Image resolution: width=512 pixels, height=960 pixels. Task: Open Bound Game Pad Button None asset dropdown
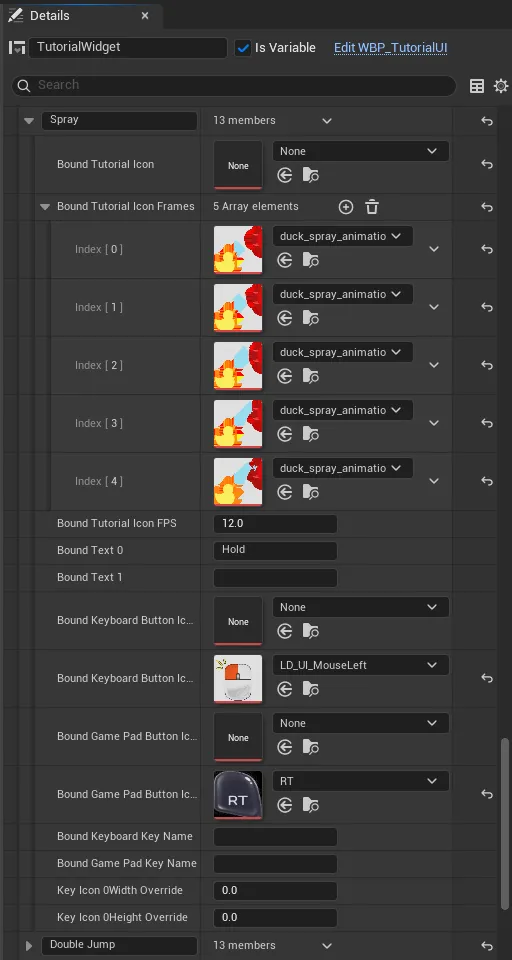(361, 723)
